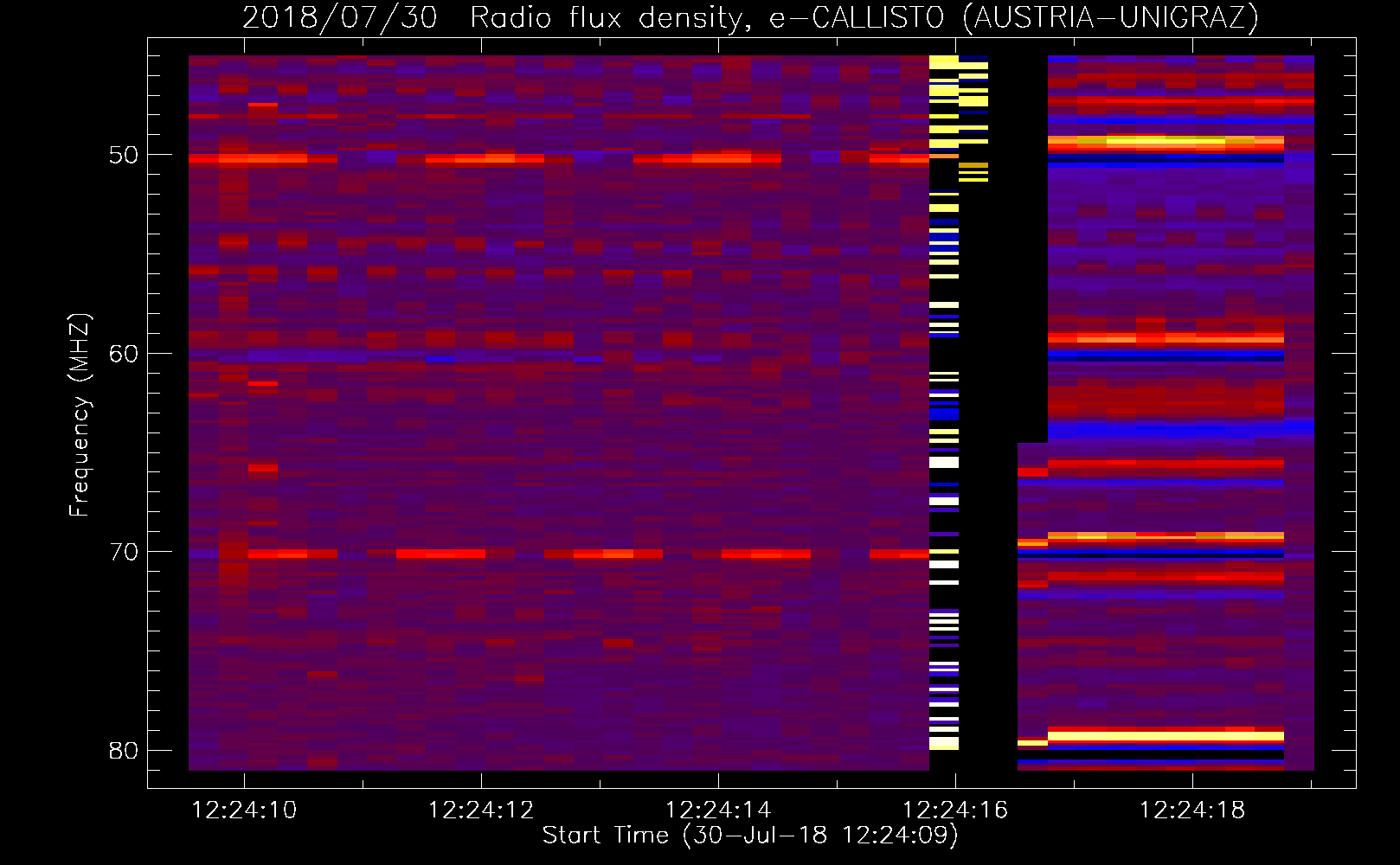This screenshot has width=1400, height=865.
Task: Click the time tick label '12:24:14'
Action: click(x=718, y=810)
